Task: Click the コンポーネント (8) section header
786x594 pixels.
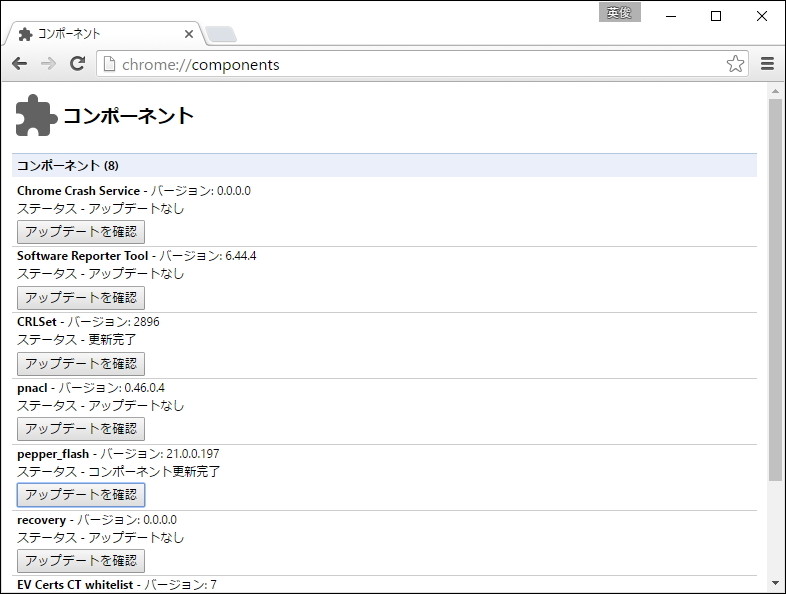Action: pyautogui.click(x=384, y=165)
